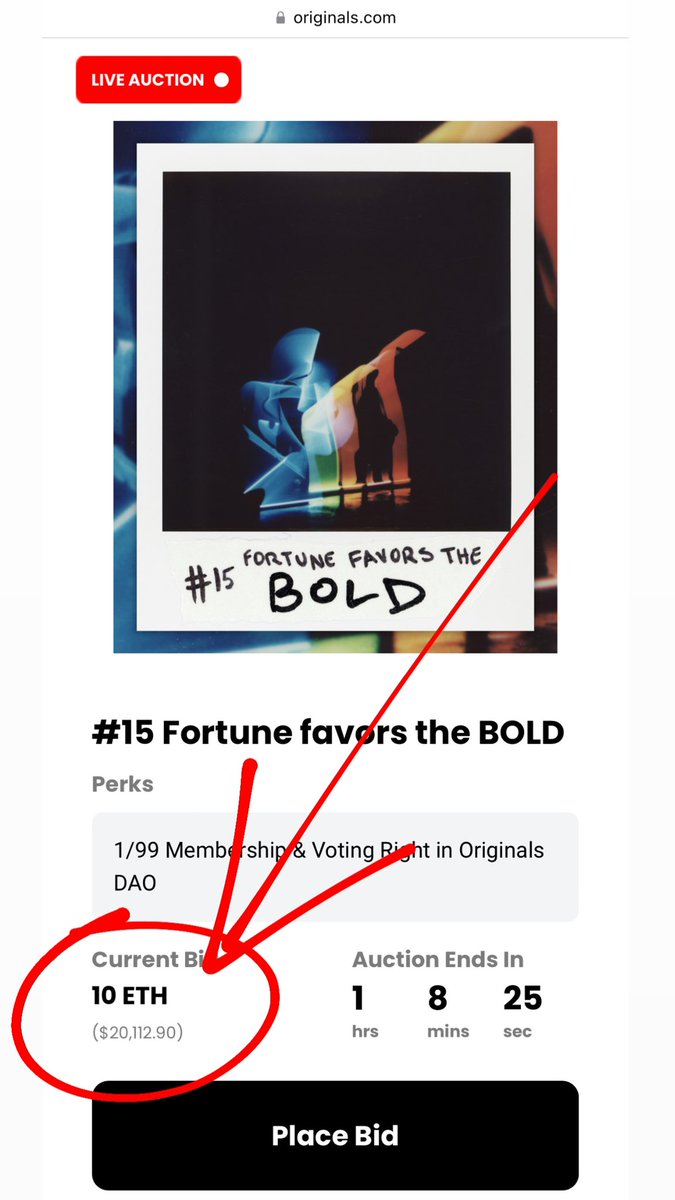675x1200 pixels.
Task: Tap the sec label under the countdown
Action: pyautogui.click(x=517, y=1031)
